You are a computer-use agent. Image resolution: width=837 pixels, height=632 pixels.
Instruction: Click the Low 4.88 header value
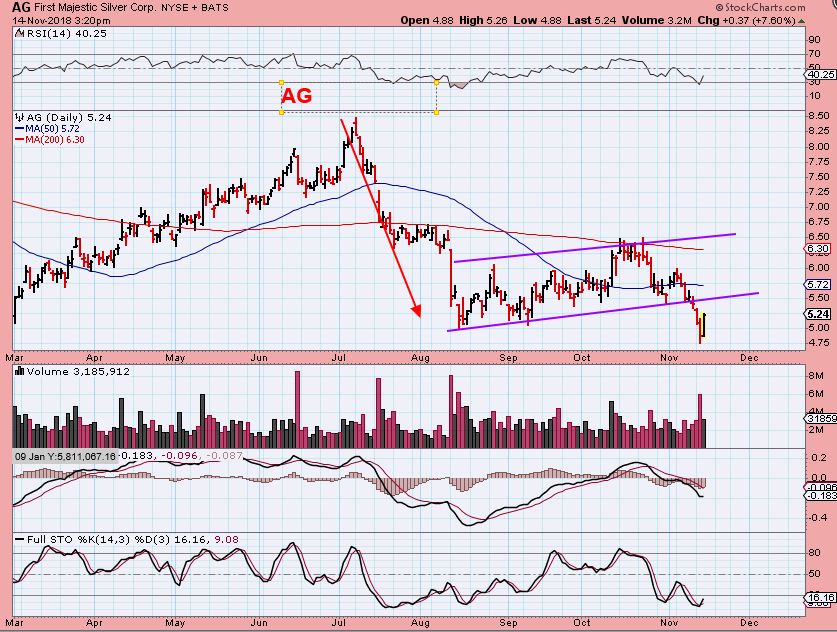(x=538, y=20)
